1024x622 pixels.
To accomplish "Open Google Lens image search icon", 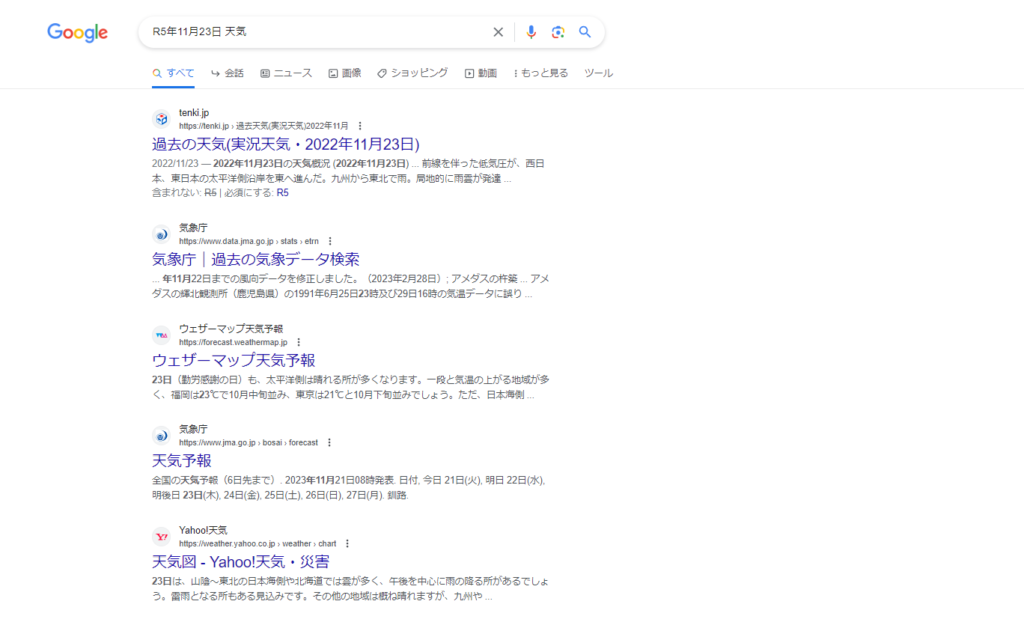I will 558,32.
